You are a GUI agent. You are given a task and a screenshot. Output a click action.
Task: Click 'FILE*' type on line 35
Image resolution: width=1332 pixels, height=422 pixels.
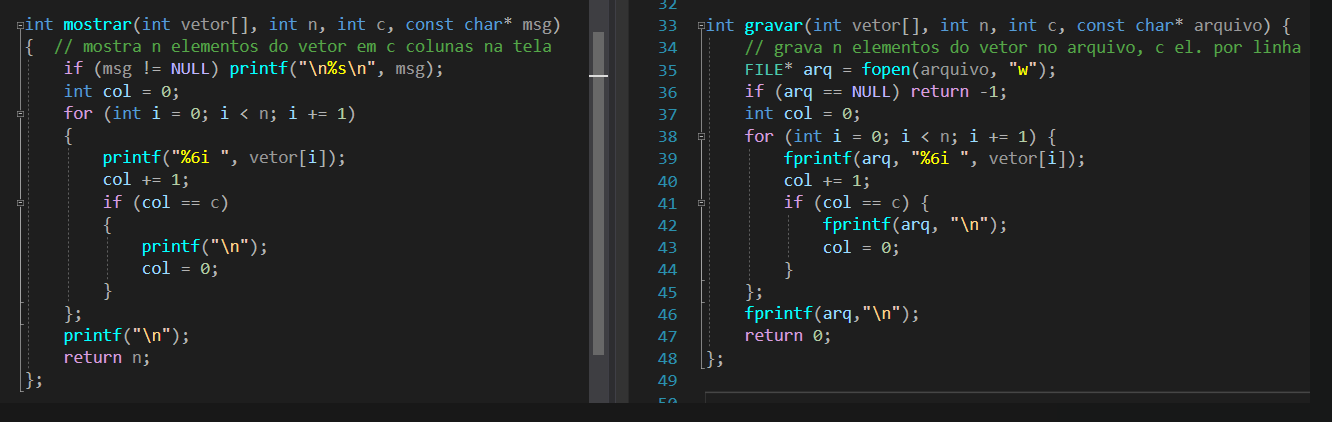tap(769, 70)
